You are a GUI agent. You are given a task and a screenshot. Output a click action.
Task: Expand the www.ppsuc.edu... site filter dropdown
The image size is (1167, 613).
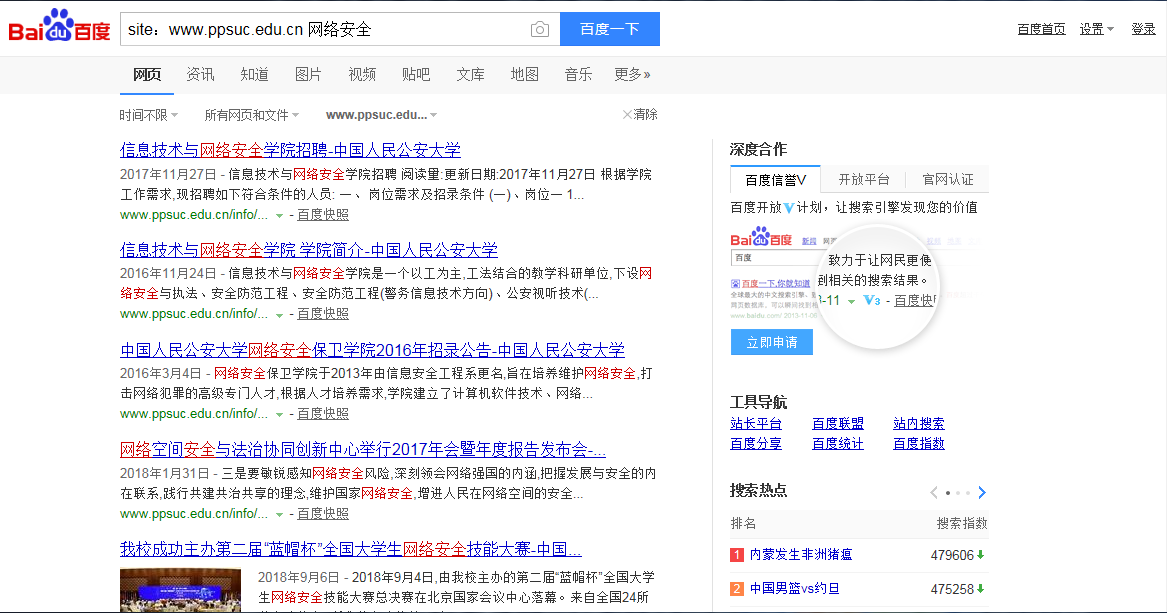(381, 115)
